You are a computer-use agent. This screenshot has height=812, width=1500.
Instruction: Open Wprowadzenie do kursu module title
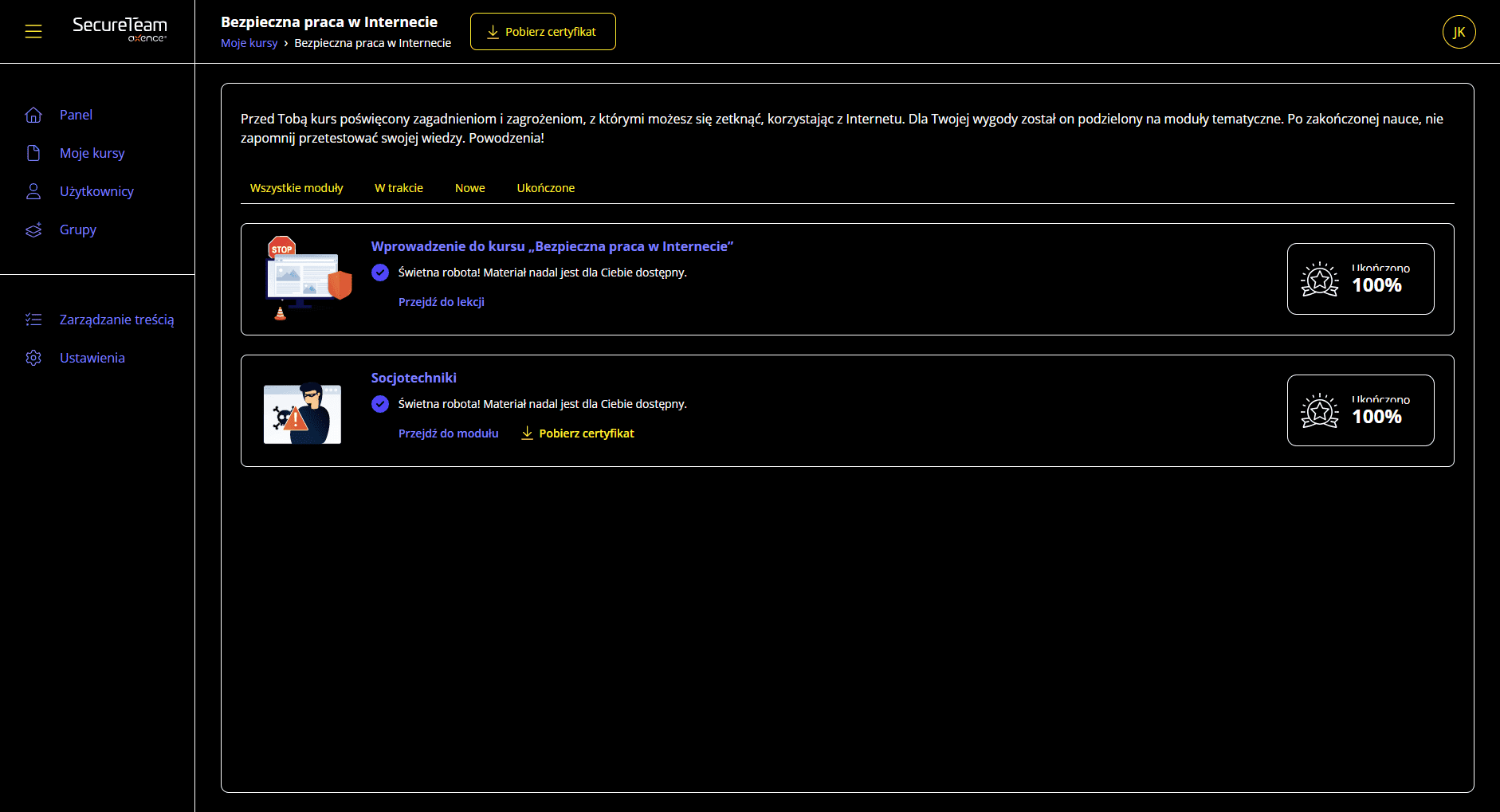(x=552, y=246)
